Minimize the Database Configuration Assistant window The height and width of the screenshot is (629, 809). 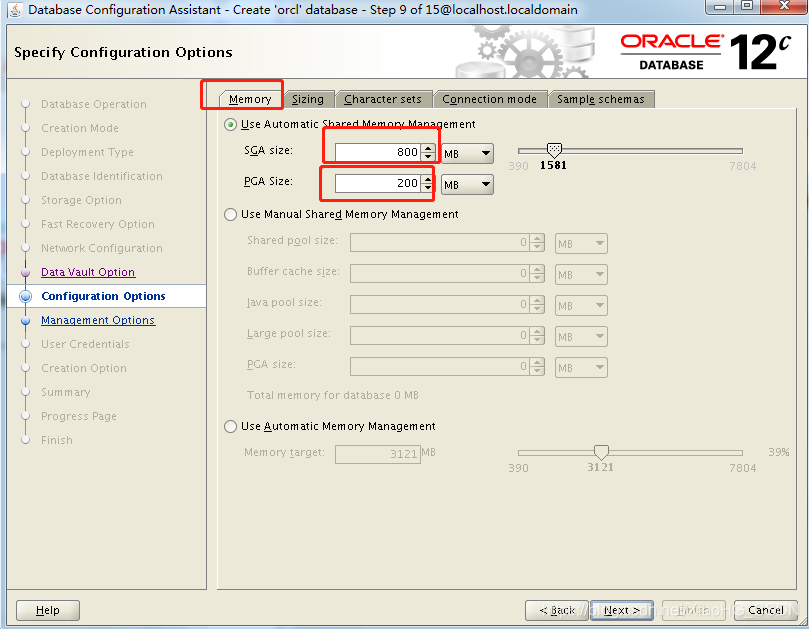[721, 6]
